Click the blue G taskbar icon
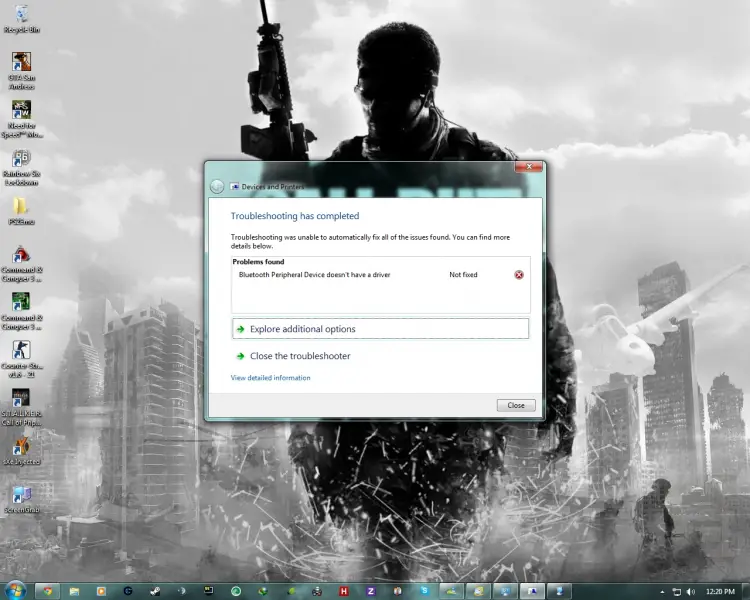 click(128, 591)
